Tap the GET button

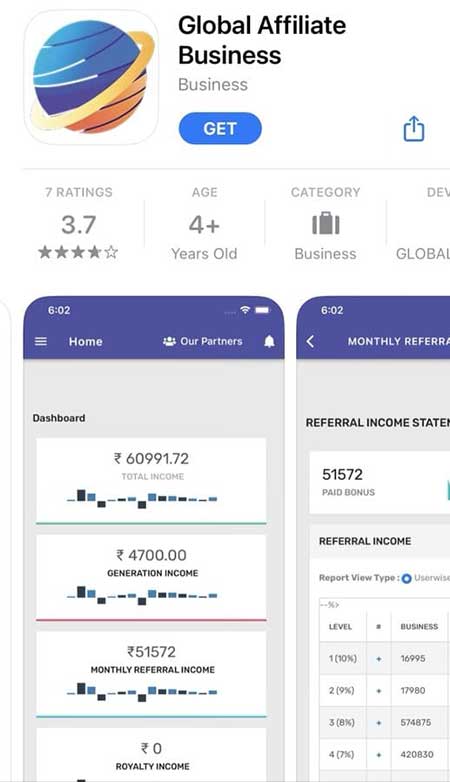220,129
